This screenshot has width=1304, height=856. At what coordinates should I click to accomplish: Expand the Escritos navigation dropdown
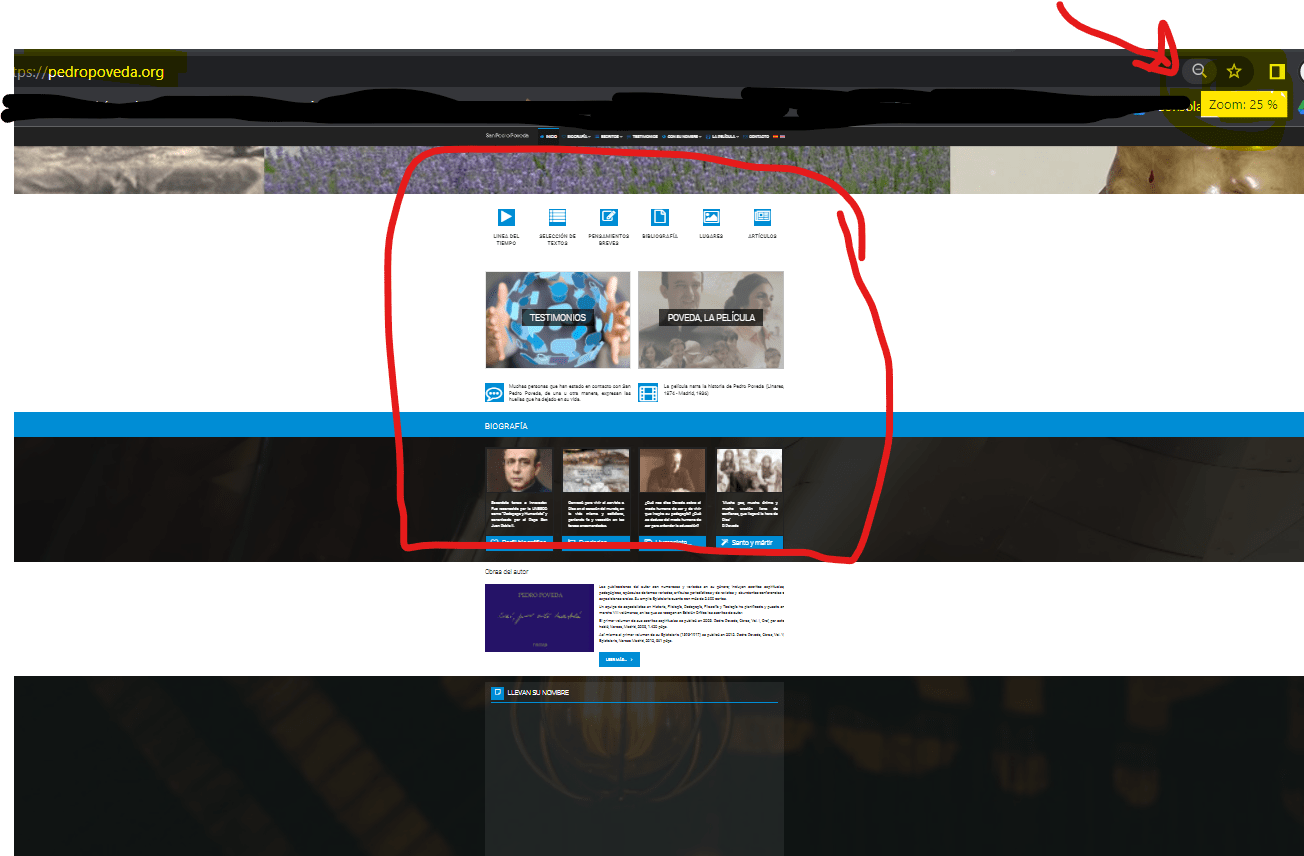pos(609,136)
